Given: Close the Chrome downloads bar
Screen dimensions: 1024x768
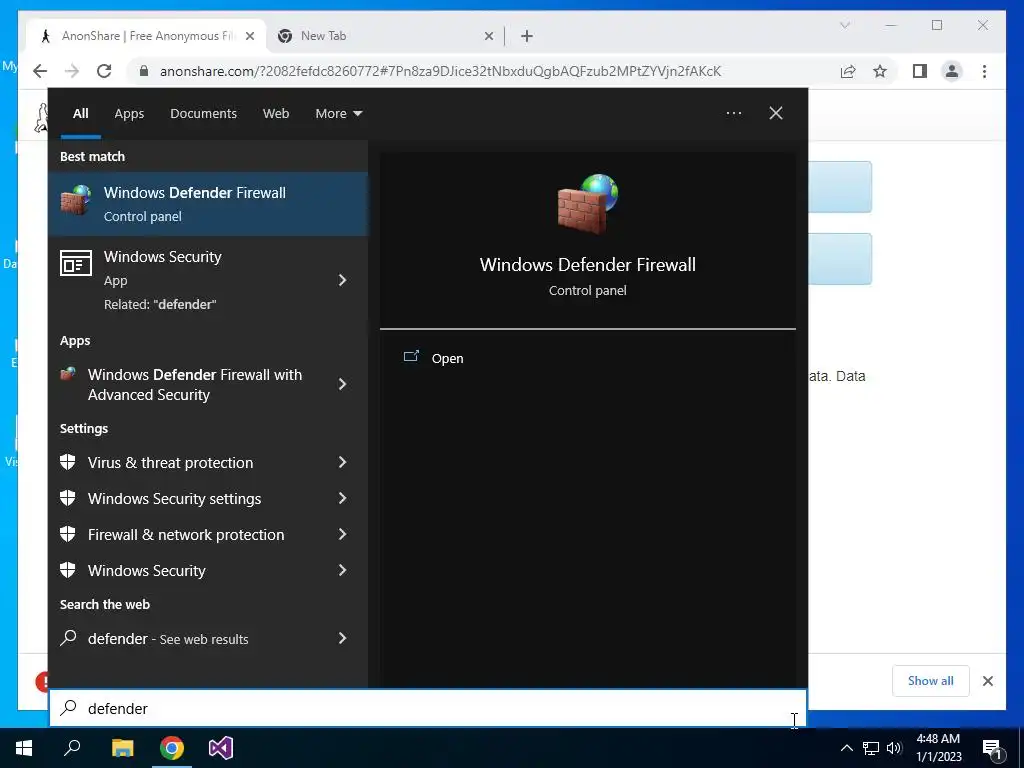Looking at the screenshot, I should point(988,681).
